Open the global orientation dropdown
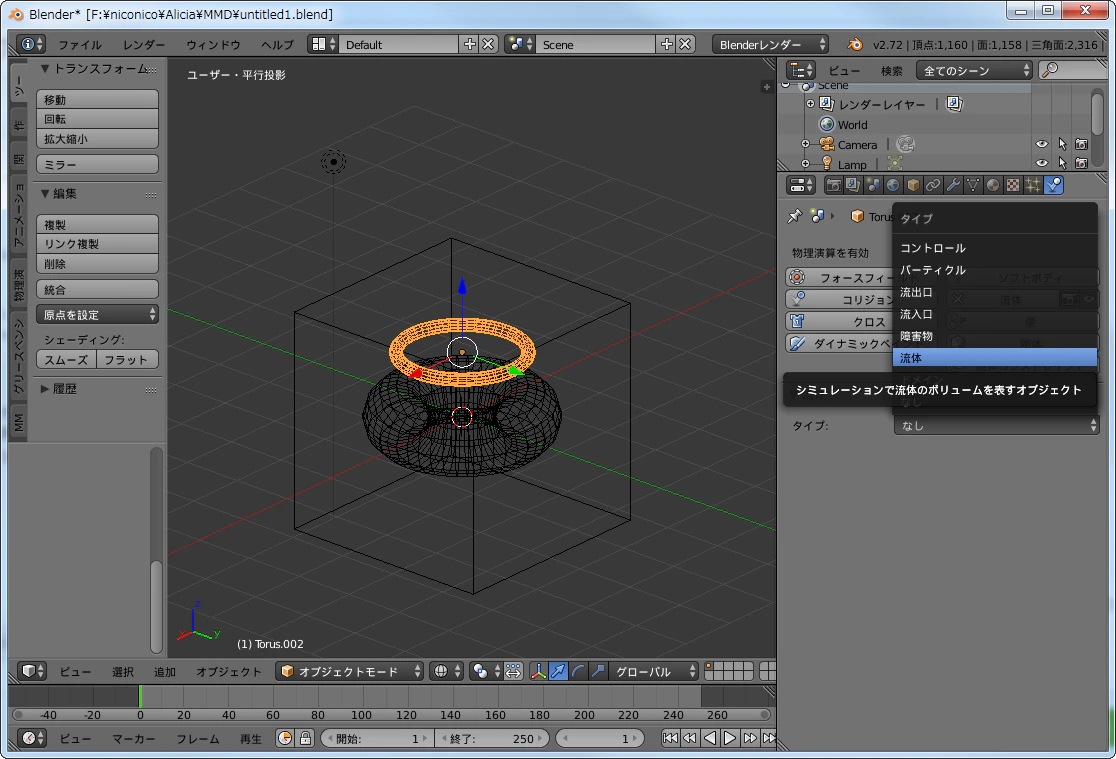1116x759 pixels. click(653, 671)
